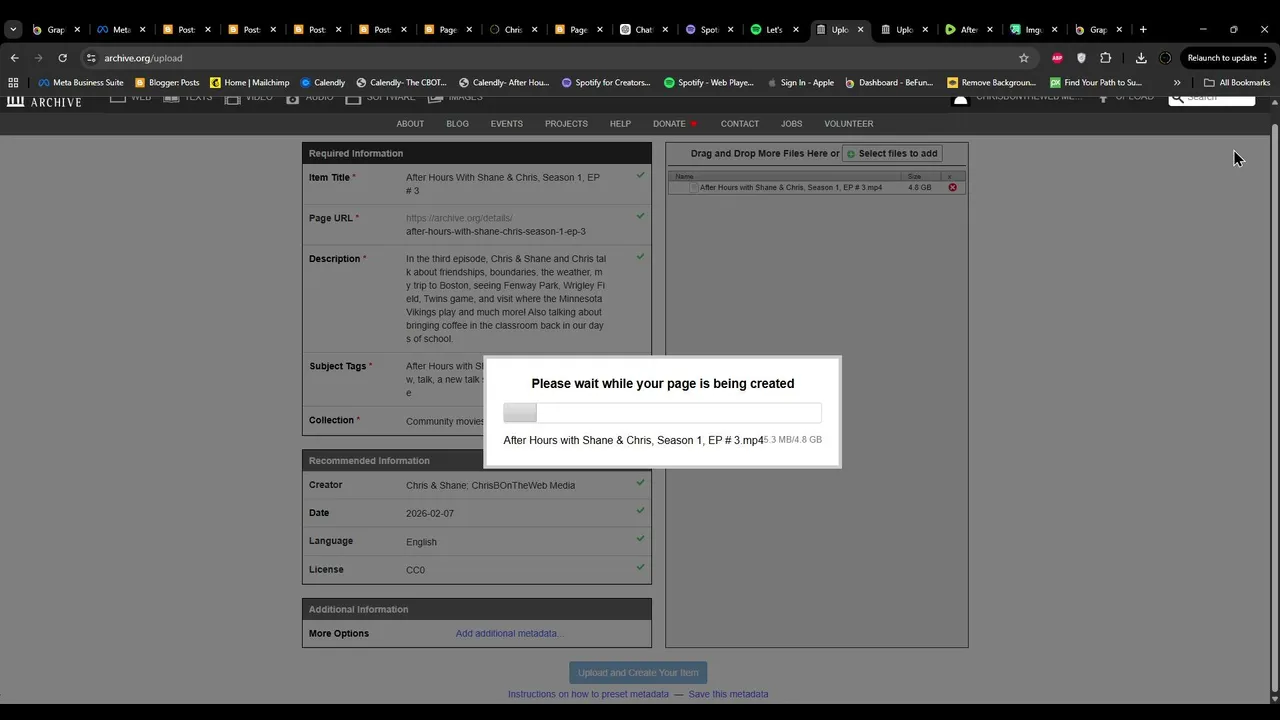
Task: Go back using browser back arrow
Action: [x=14, y=58]
